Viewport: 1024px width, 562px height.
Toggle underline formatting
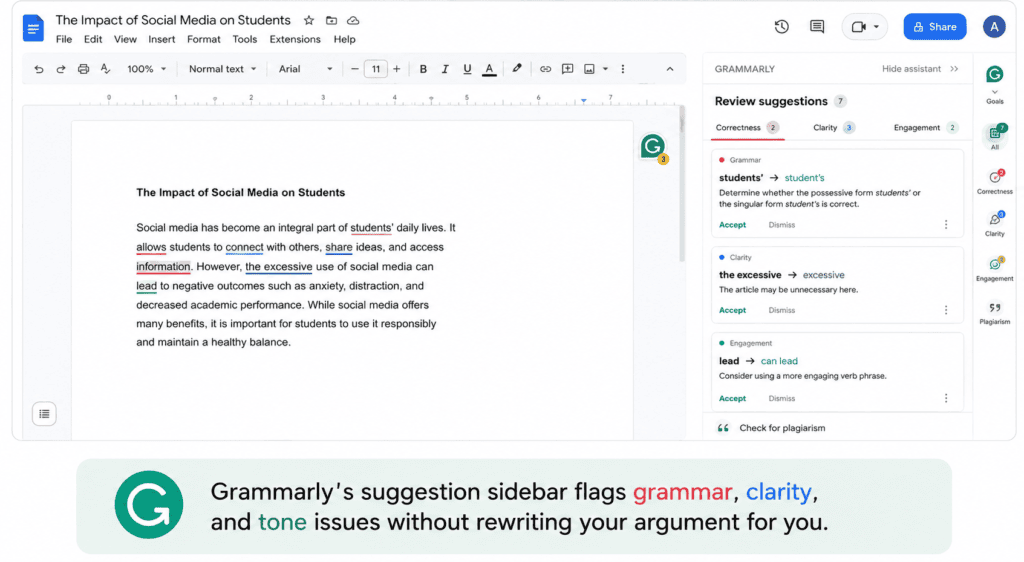tap(467, 69)
